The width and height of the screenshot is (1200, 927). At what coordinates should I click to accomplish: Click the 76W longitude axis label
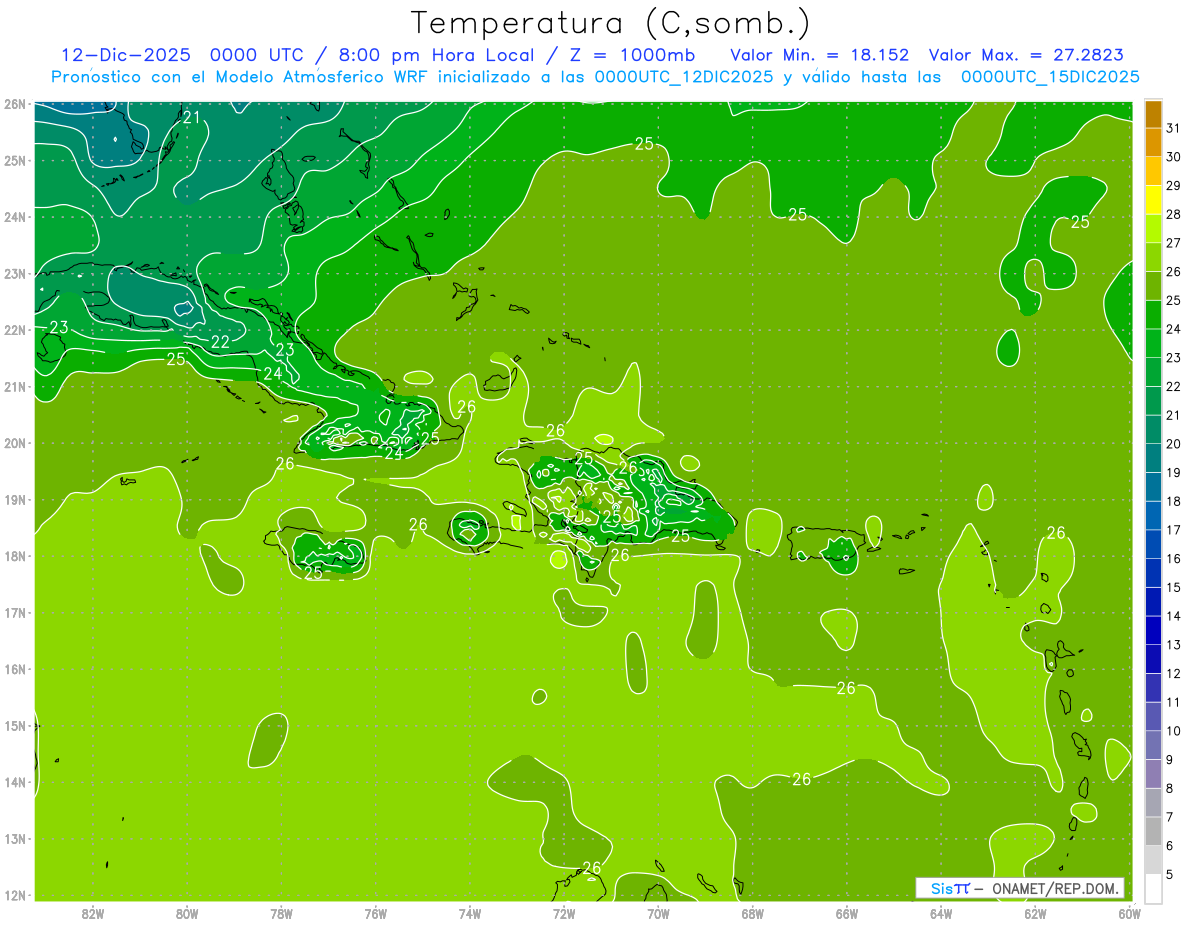click(x=376, y=913)
